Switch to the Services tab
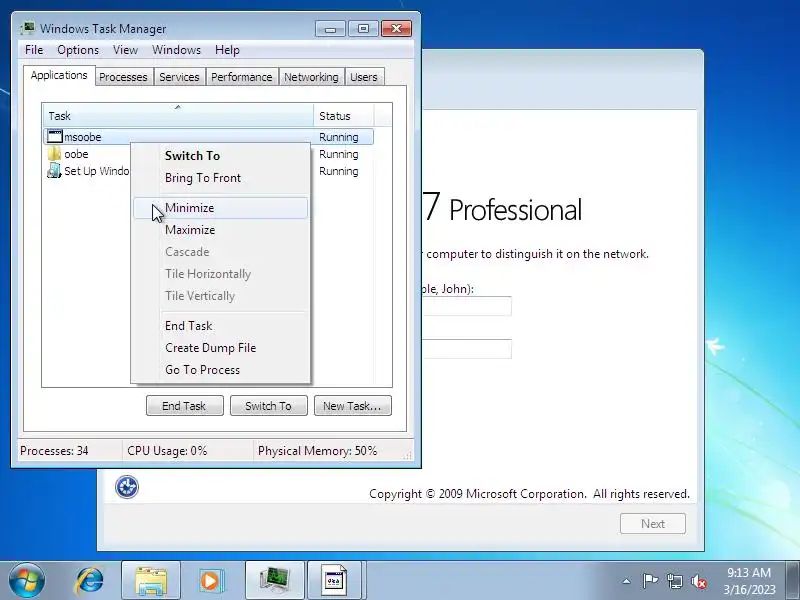 [x=179, y=77]
